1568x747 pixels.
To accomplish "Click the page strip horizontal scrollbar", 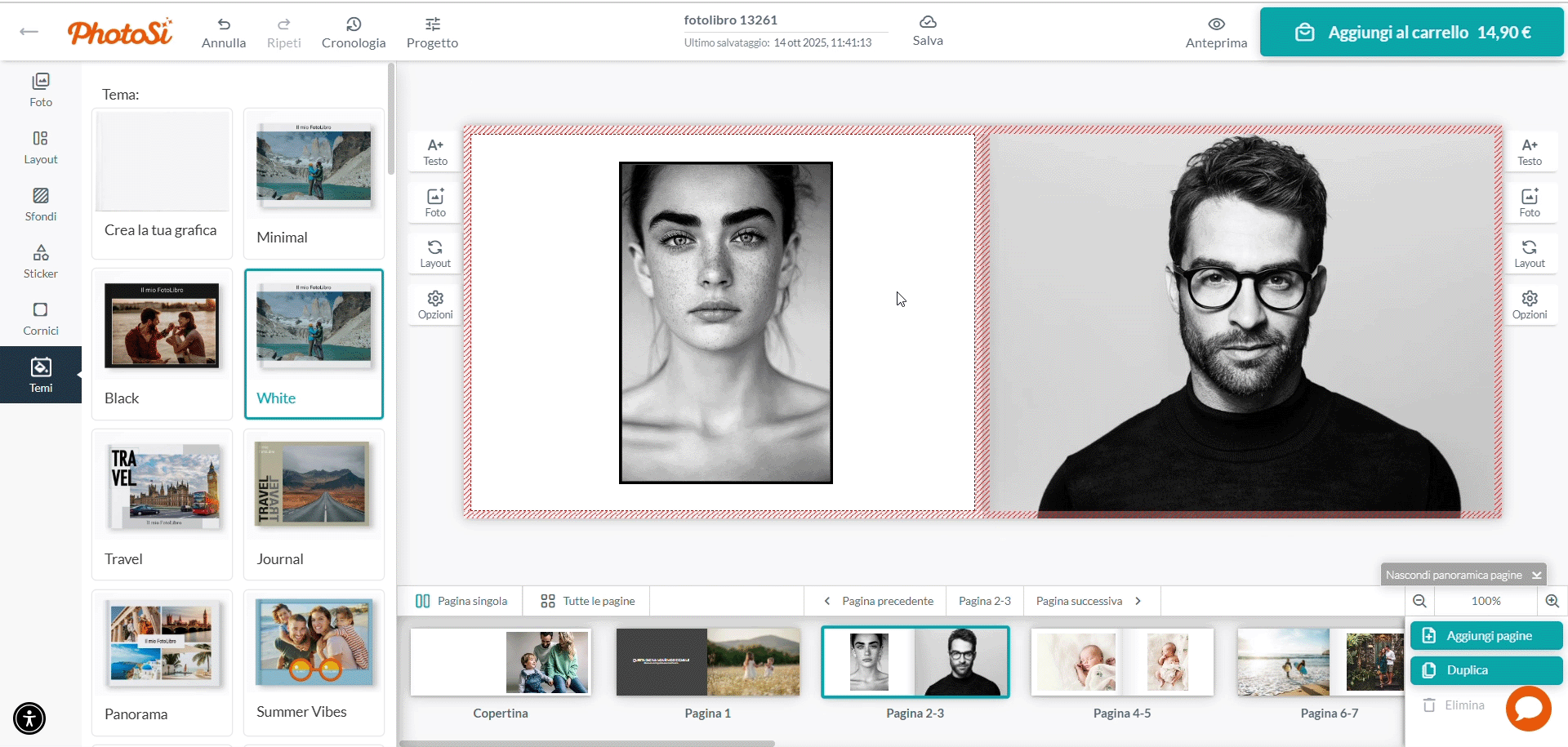I will pos(587,744).
